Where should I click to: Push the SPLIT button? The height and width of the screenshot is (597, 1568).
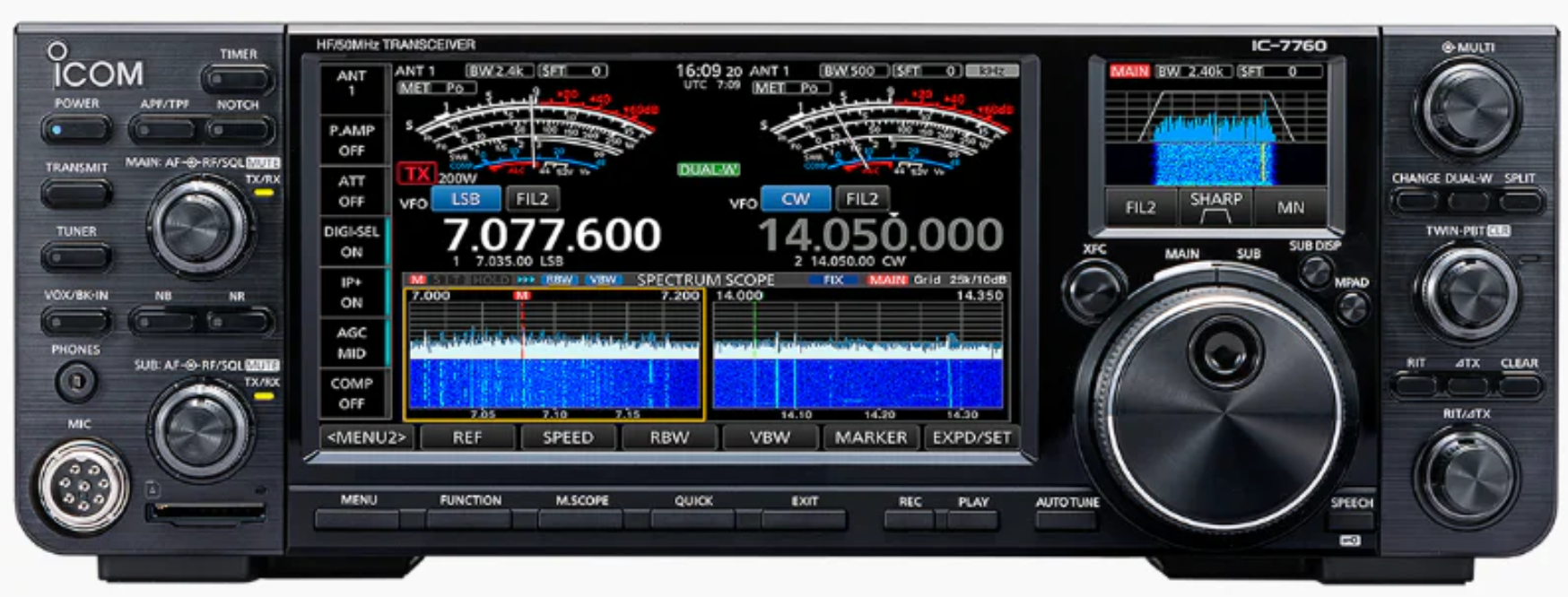click(x=1519, y=200)
